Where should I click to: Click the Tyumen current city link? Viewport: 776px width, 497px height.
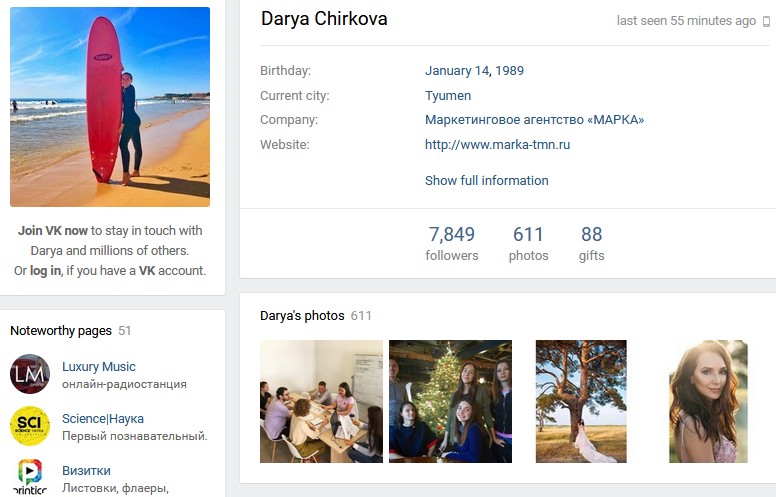[448, 96]
